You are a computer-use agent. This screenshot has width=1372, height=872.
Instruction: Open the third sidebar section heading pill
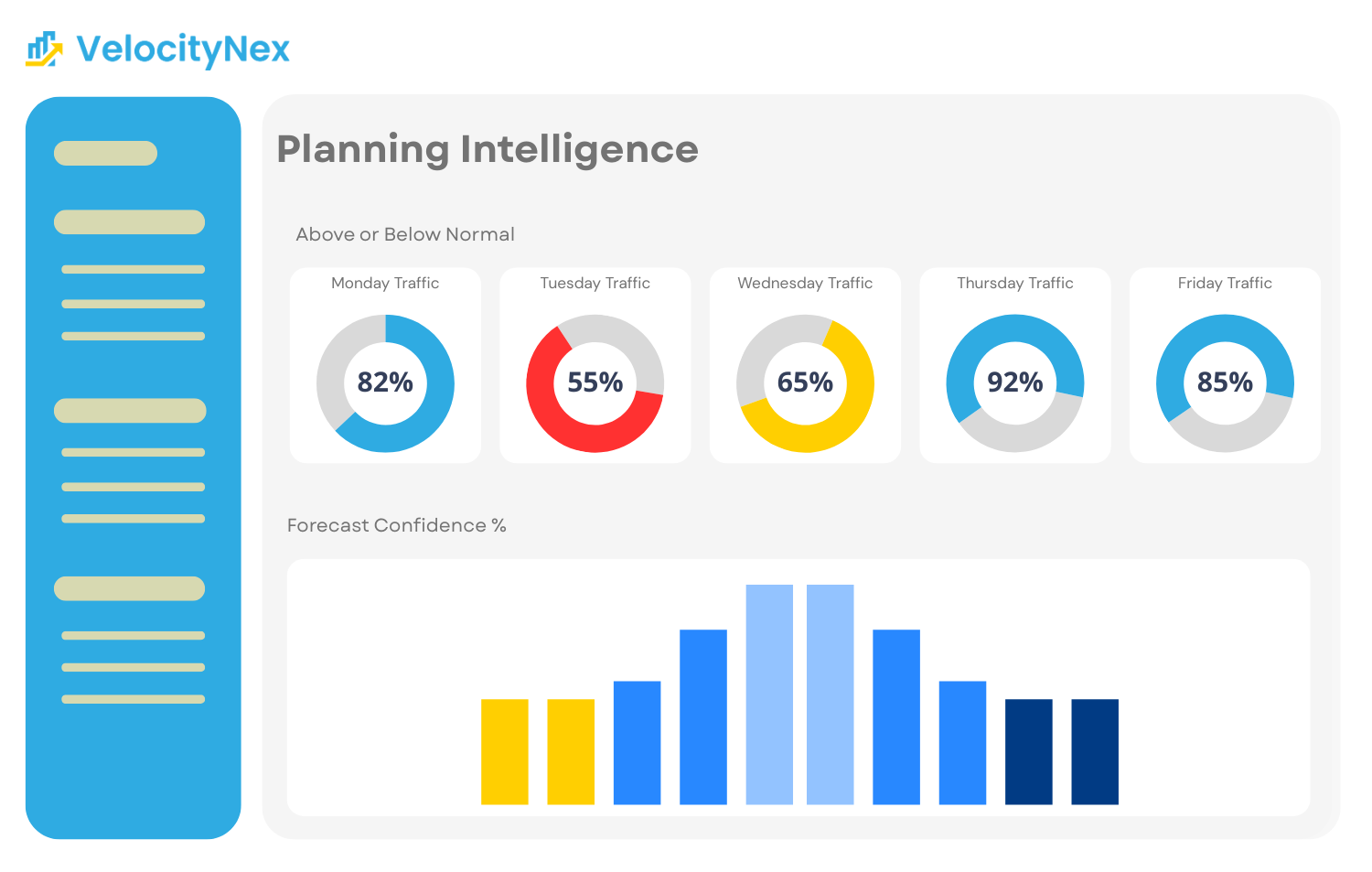pos(129,411)
